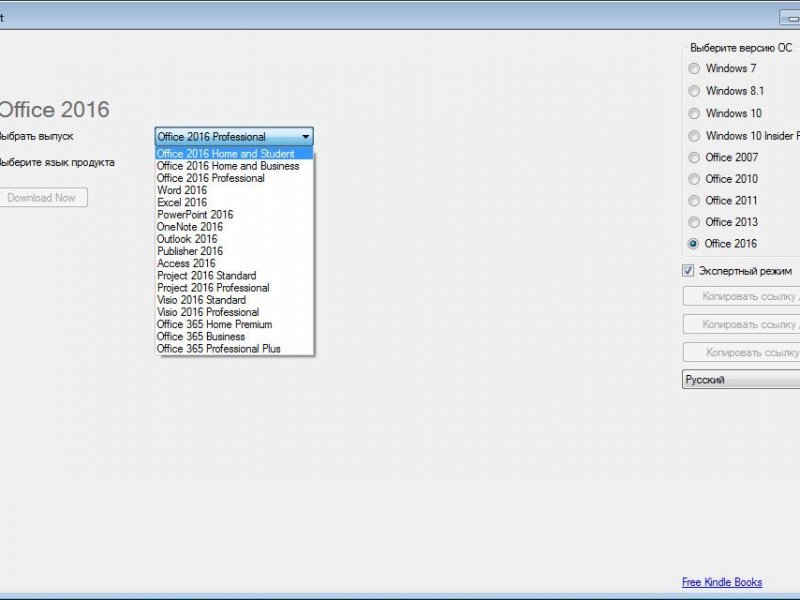Minimize the window via title bar button
The height and width of the screenshot is (600, 800).
(x=790, y=18)
